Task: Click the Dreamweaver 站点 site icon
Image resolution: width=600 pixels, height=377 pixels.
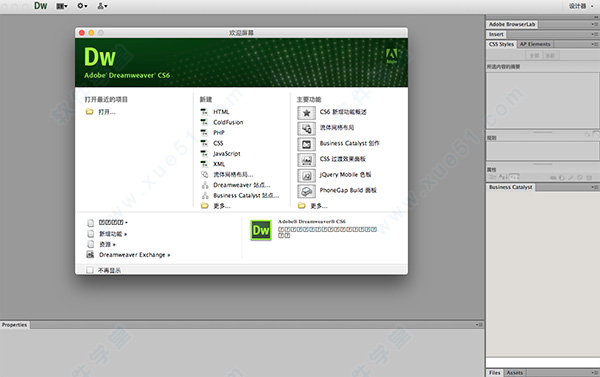Action: pyautogui.click(x=205, y=185)
